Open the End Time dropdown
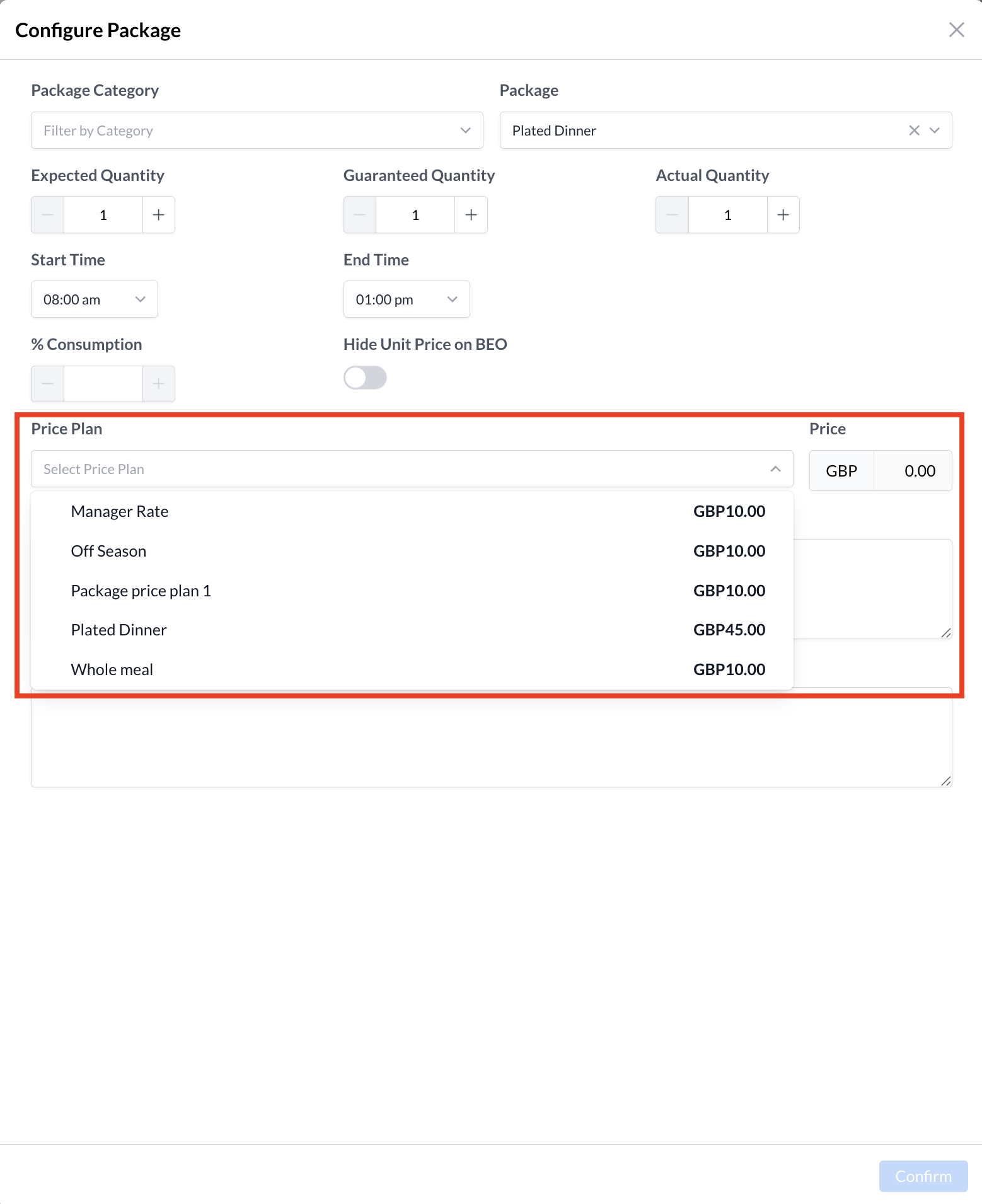The width and height of the screenshot is (982, 1204). coord(407,299)
